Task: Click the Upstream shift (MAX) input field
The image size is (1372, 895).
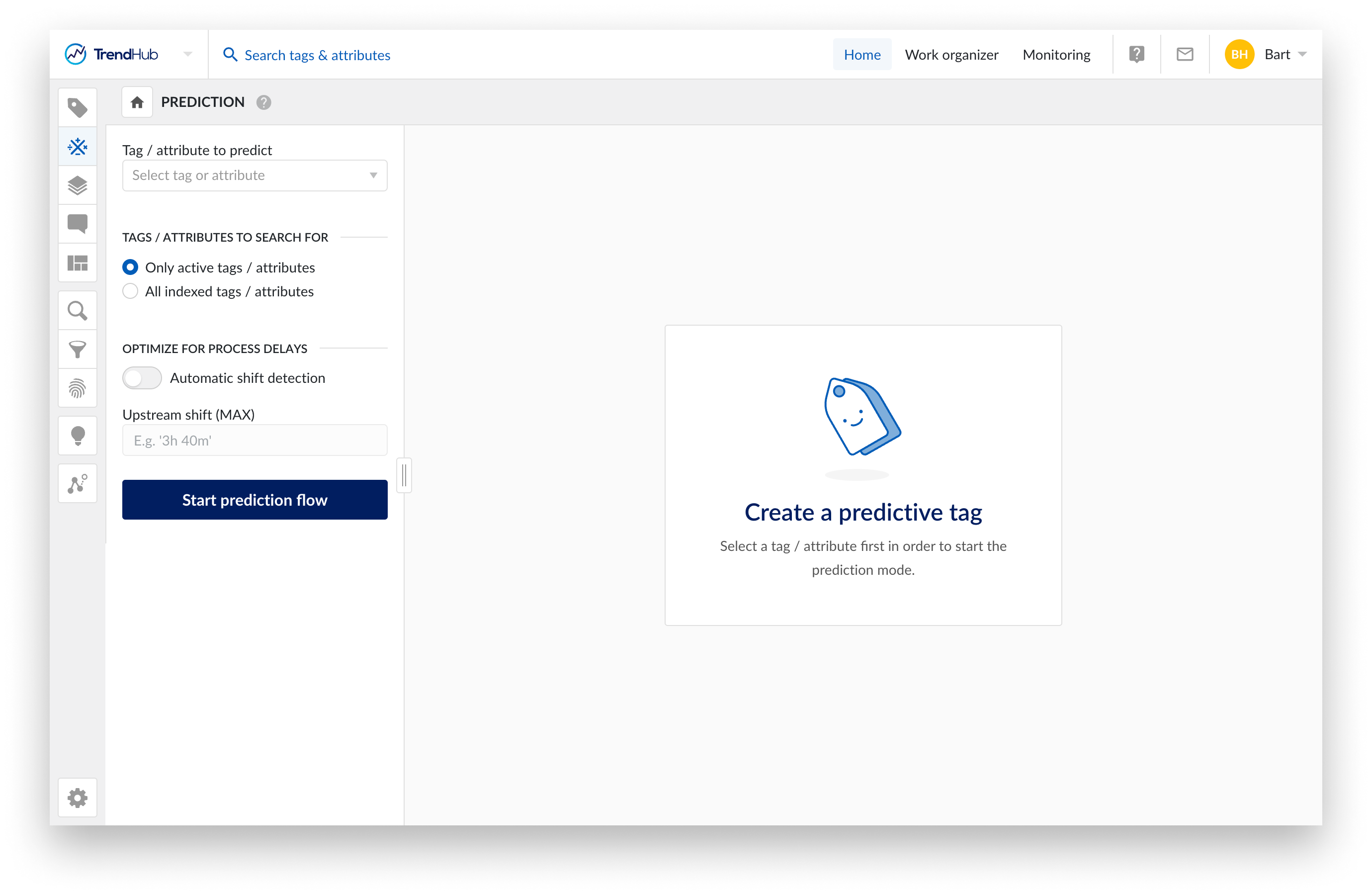Action: [x=254, y=441]
